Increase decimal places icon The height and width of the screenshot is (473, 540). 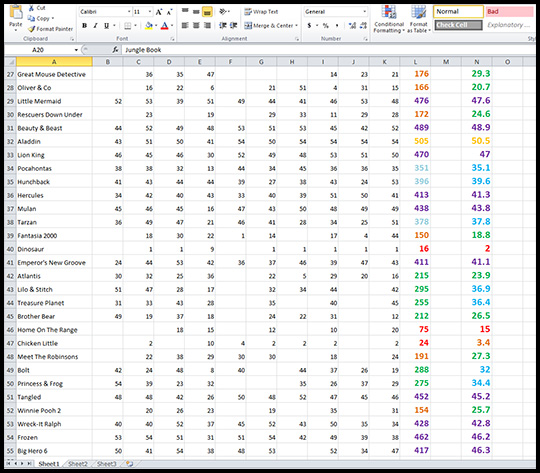click(352, 25)
